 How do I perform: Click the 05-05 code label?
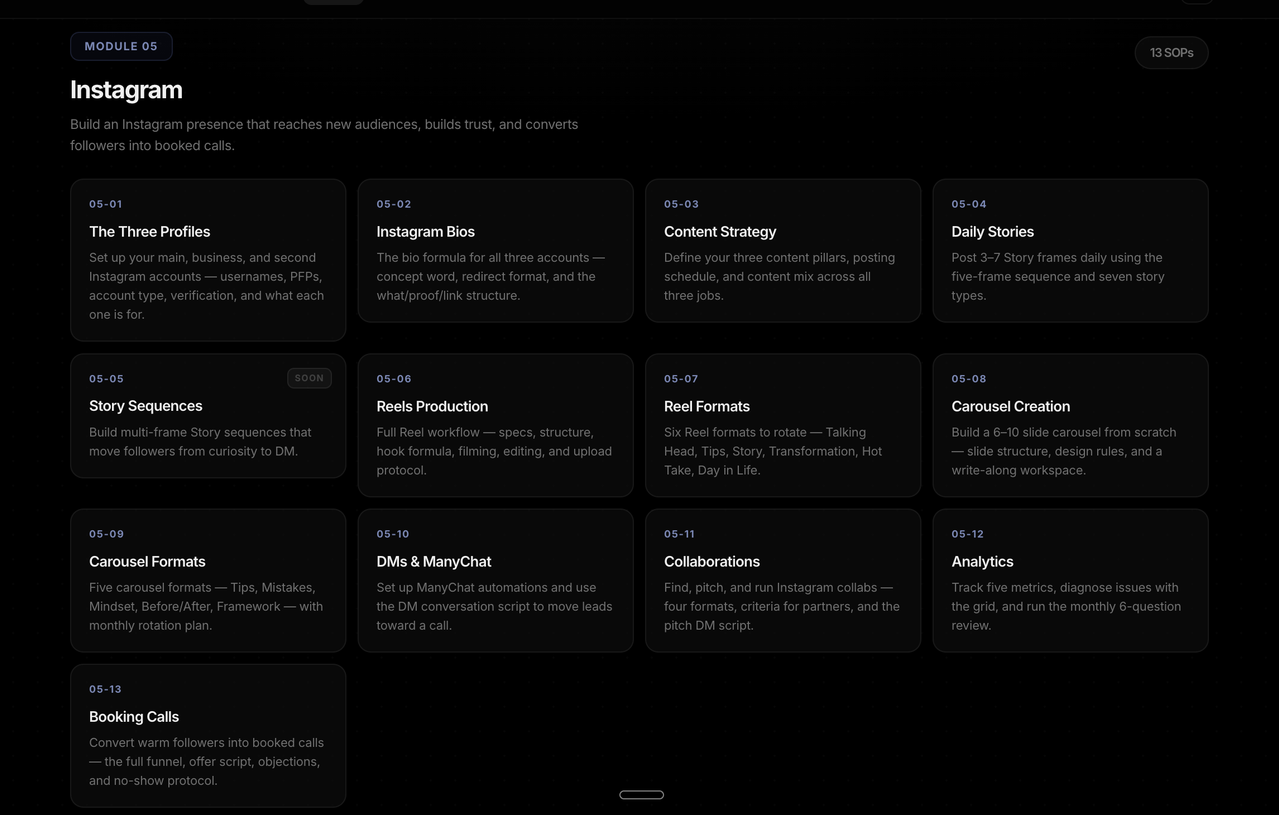pos(106,379)
